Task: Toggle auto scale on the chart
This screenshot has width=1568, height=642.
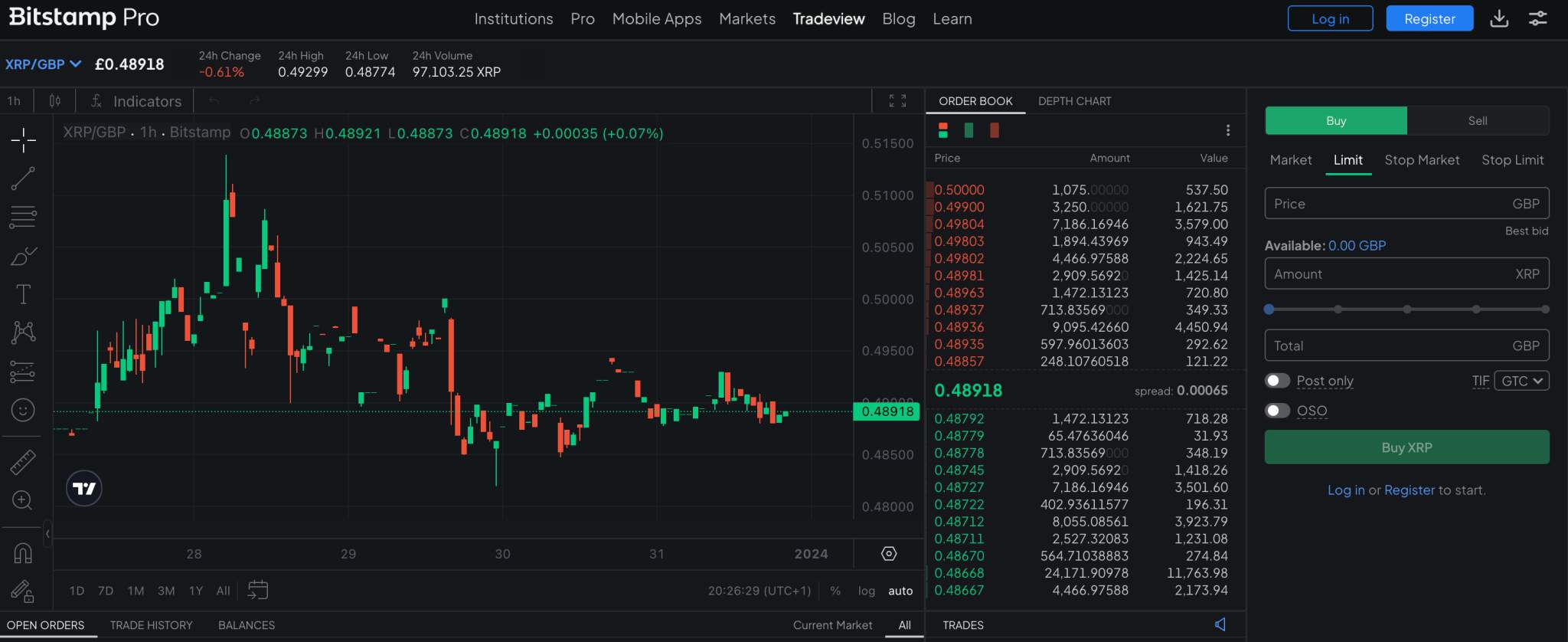Action: tap(900, 591)
